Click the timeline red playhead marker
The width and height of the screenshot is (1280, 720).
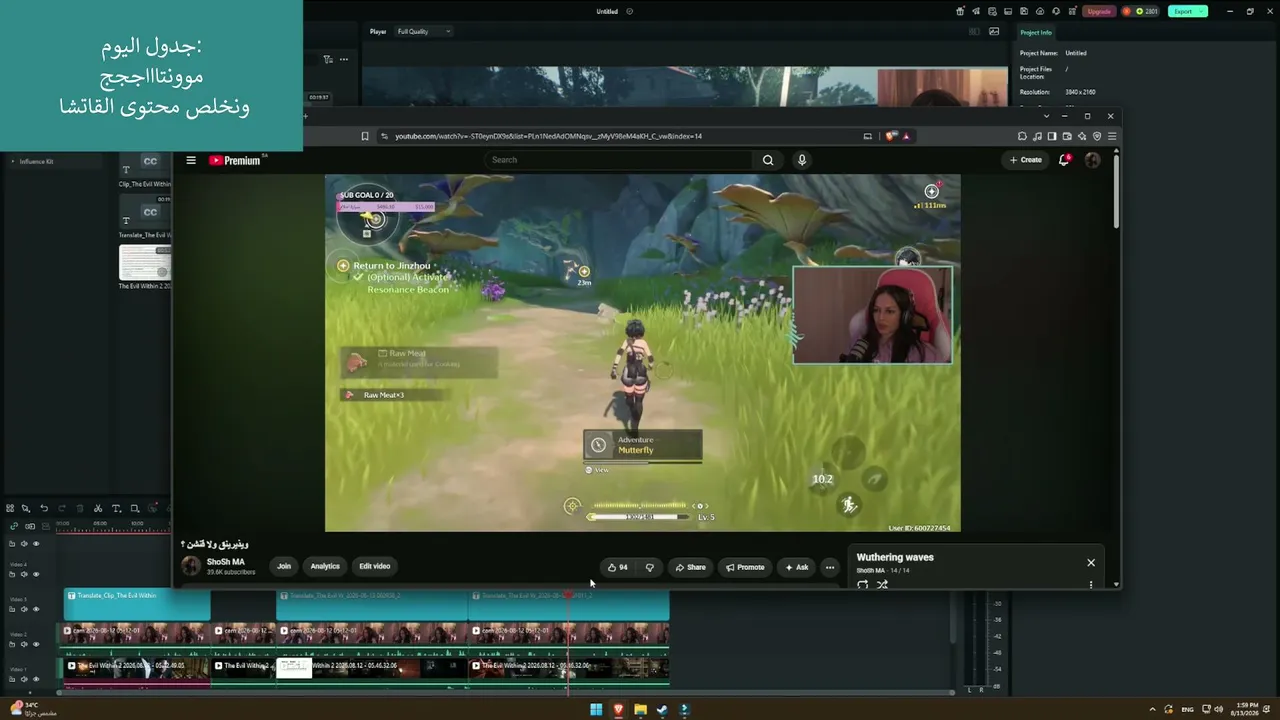(x=568, y=596)
